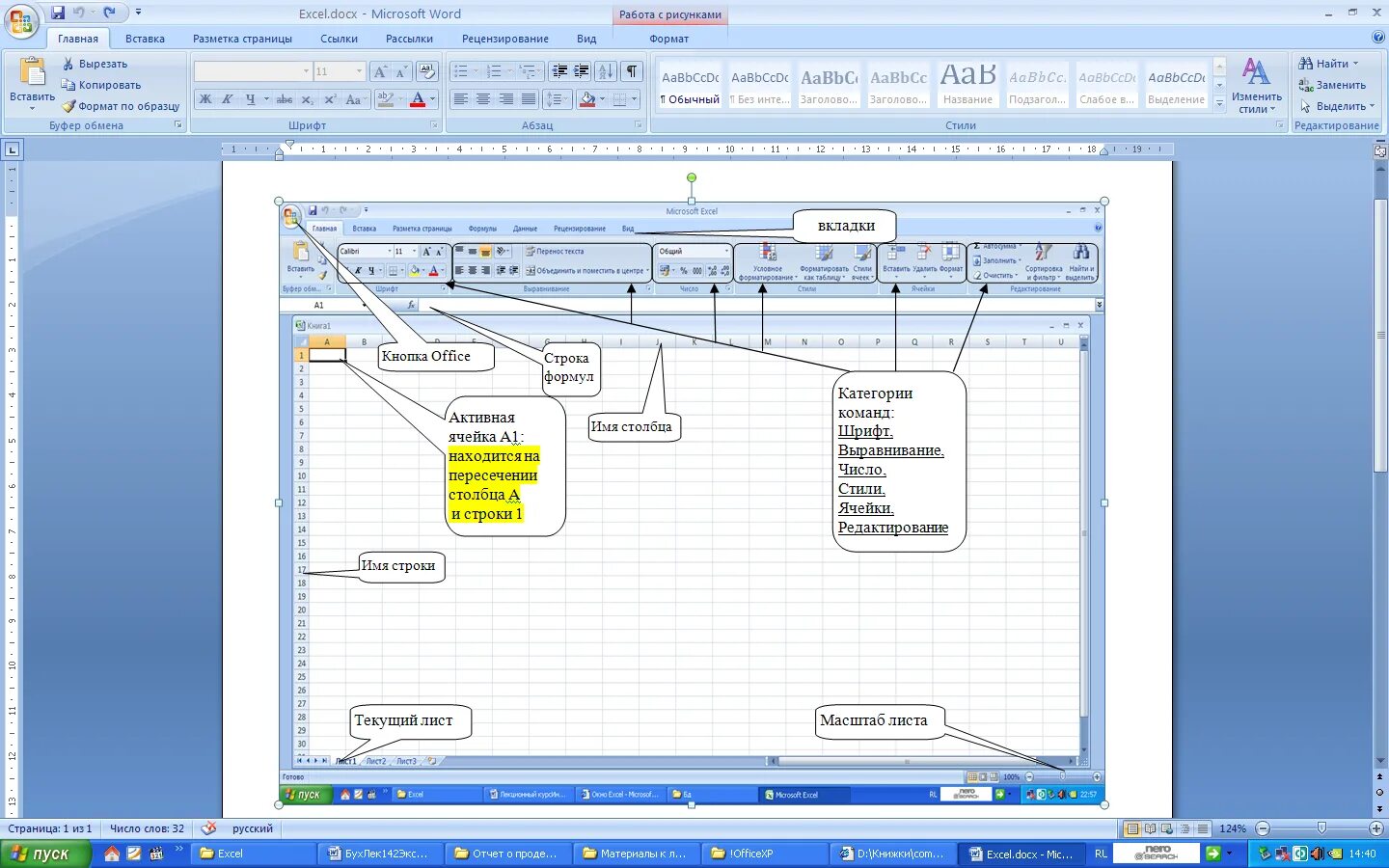The image size is (1389, 868).
Task: Open the font size dropdown
Action: [359, 71]
